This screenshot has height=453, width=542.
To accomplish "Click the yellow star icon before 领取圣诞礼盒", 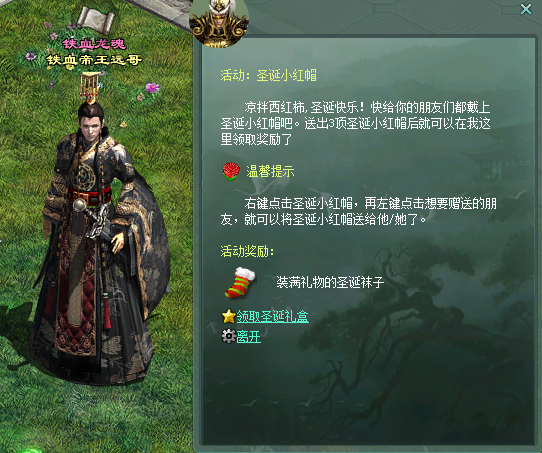I will pos(228,316).
